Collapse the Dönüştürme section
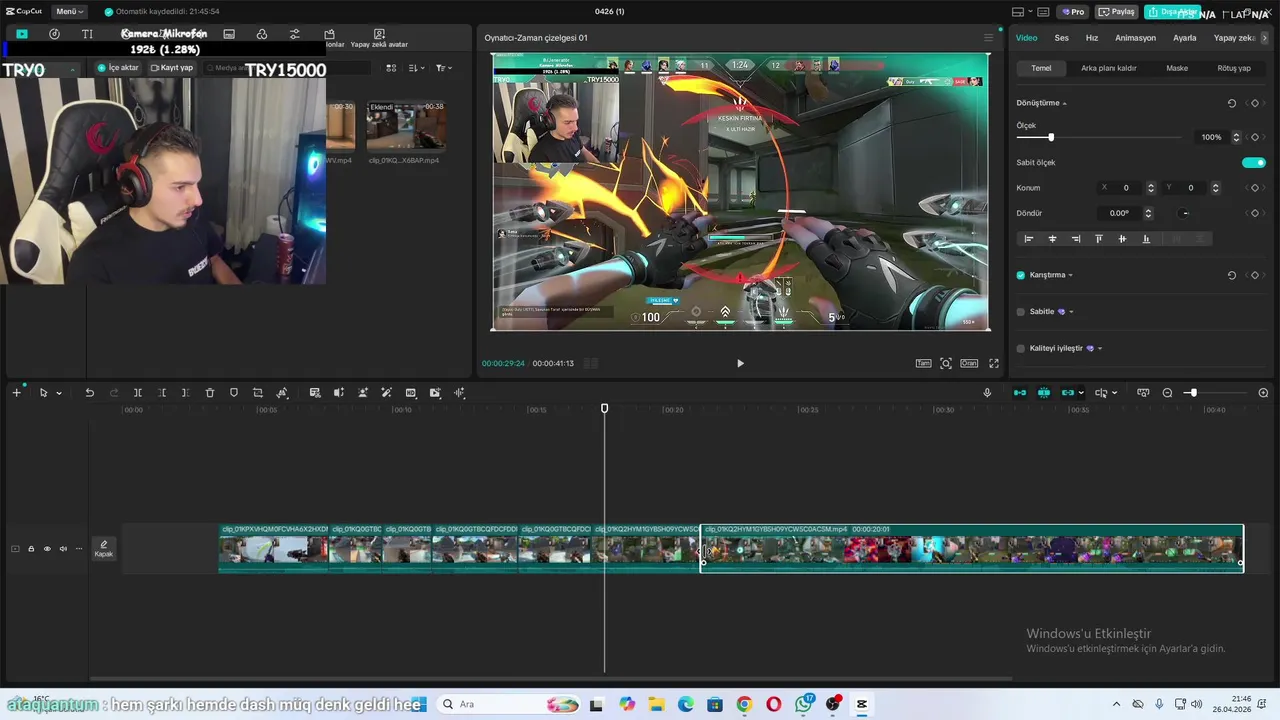 tap(1064, 103)
